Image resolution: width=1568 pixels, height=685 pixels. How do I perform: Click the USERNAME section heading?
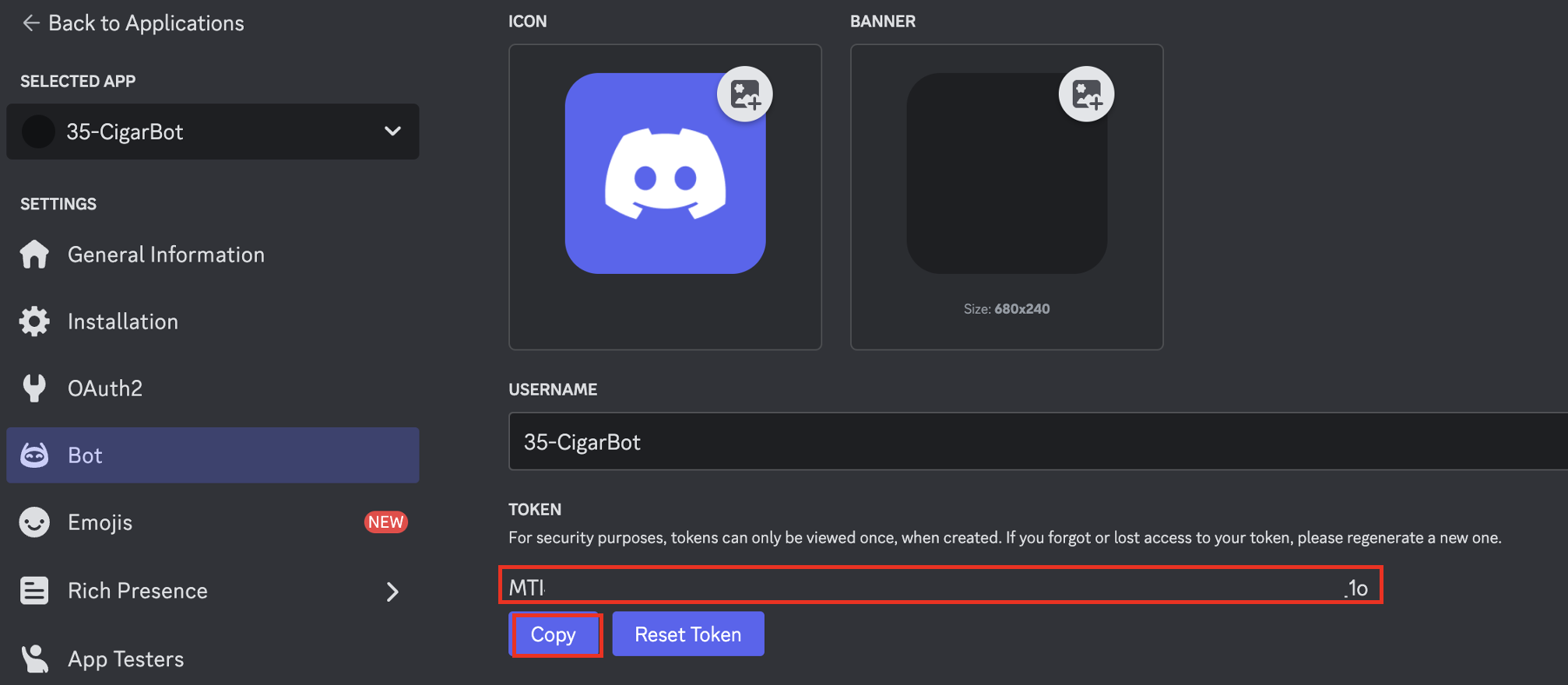click(553, 390)
